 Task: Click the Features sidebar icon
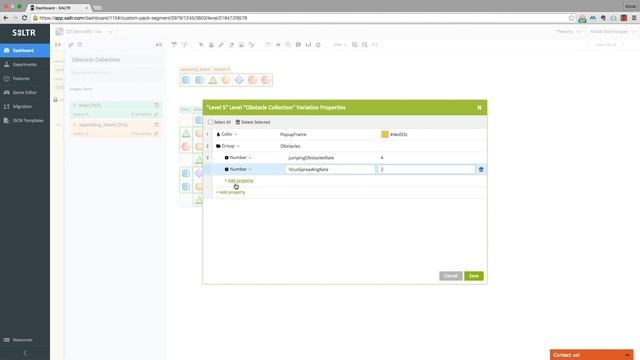coord(7,78)
